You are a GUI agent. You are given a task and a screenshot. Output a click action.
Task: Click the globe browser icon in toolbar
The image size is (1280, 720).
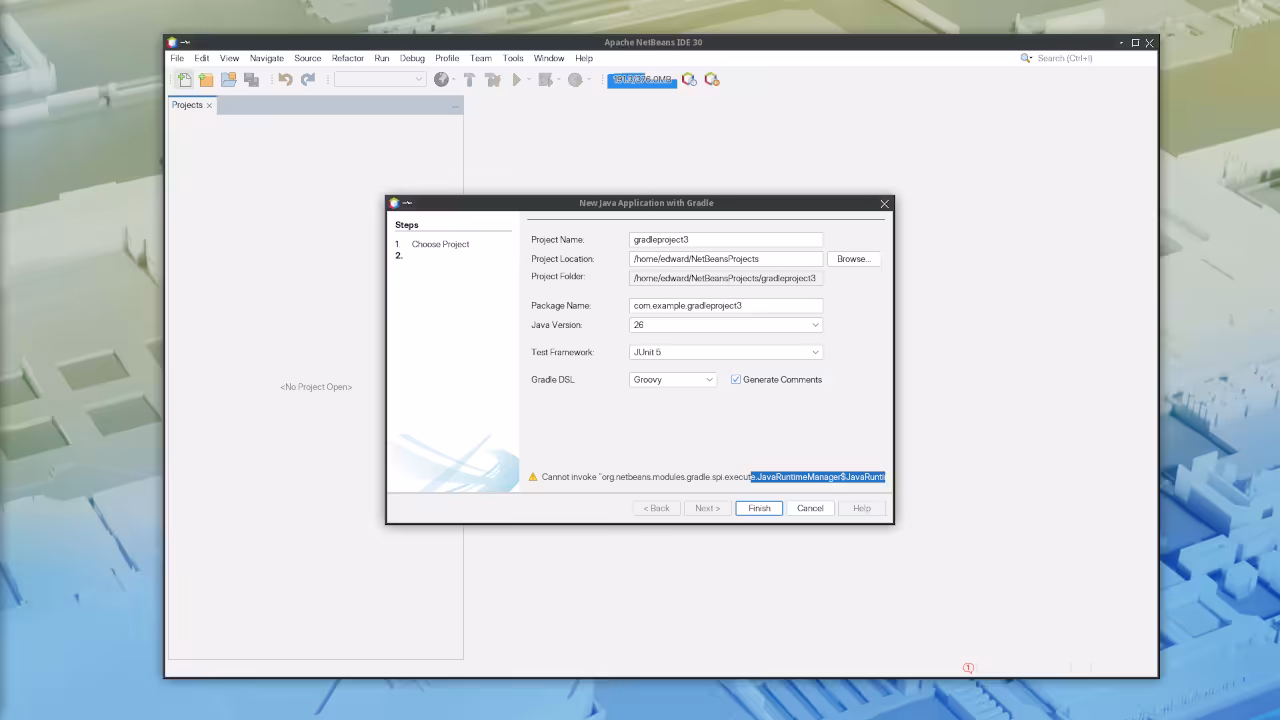tap(441, 80)
